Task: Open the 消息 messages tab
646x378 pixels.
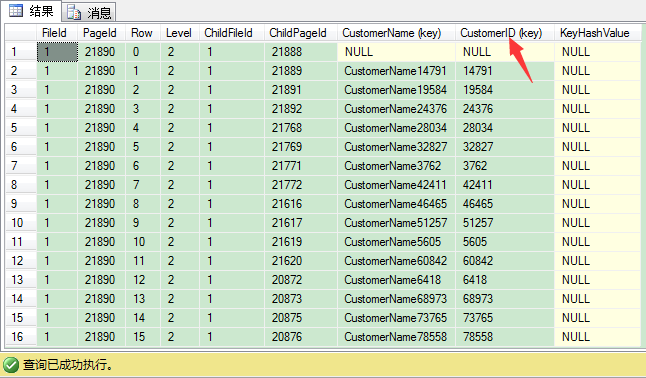Action: pyautogui.click(x=89, y=12)
